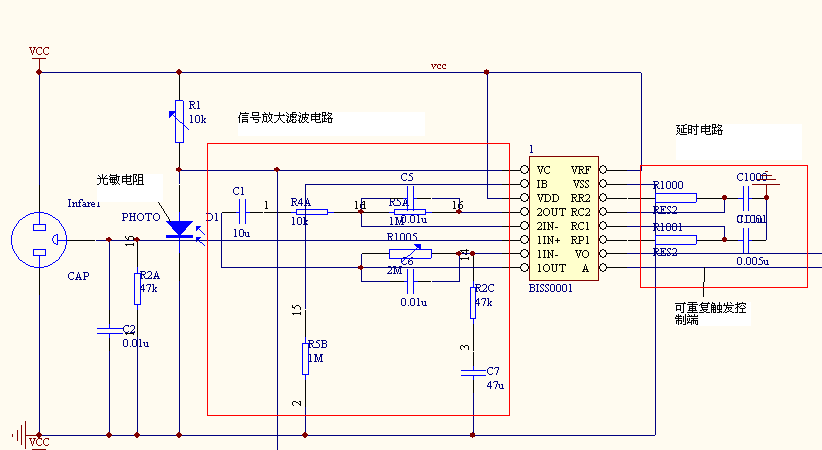Click the small vcc net label on top wire
Viewport: 822px width, 450px height.
coord(439,66)
